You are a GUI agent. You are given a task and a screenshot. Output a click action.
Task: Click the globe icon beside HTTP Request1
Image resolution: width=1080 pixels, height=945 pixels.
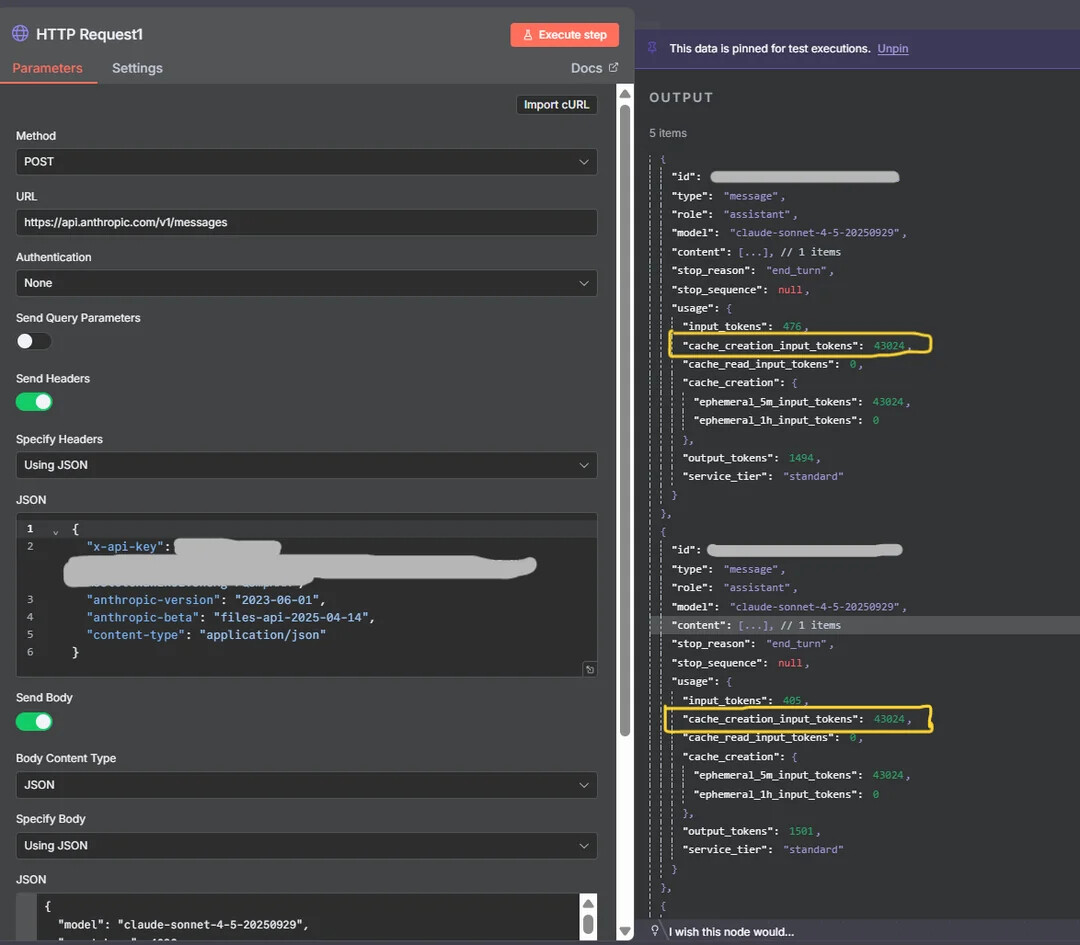tap(20, 34)
